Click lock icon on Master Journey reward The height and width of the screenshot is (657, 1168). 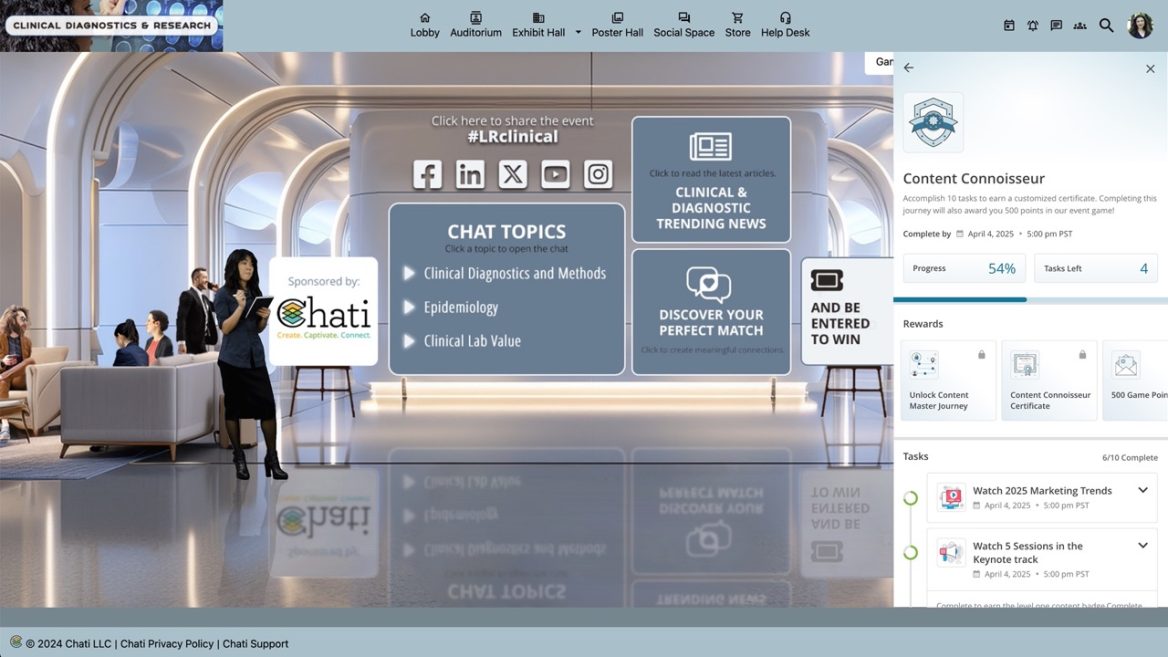coord(982,355)
